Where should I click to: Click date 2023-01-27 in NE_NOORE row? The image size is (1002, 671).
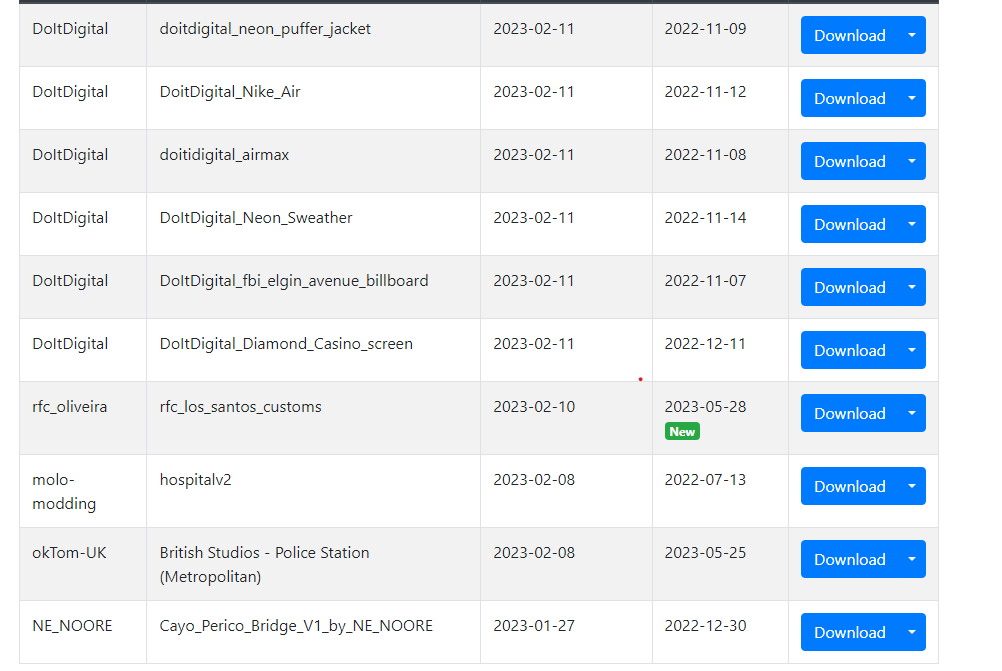click(534, 625)
